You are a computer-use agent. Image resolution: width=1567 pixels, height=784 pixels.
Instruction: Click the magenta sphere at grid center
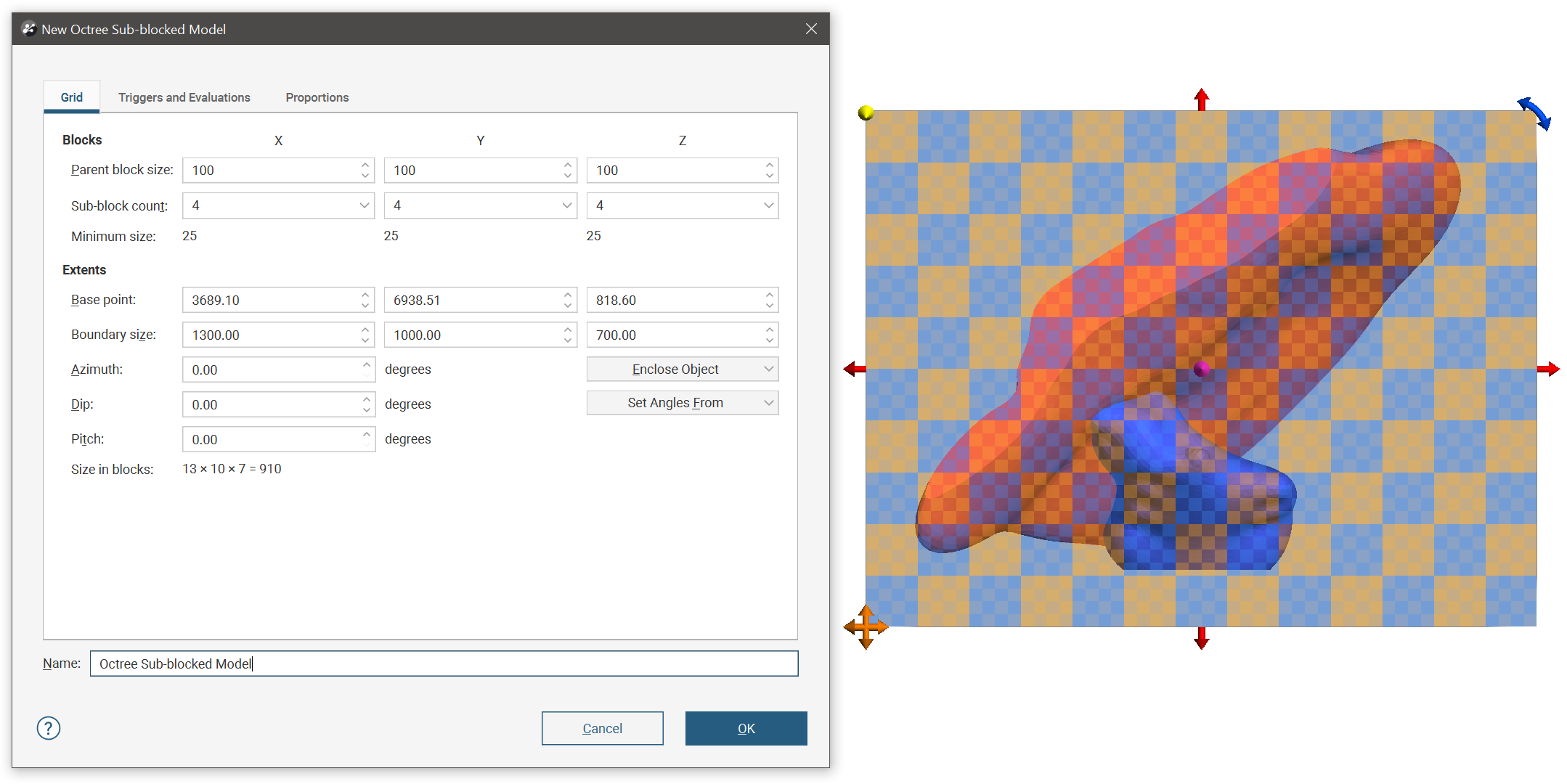click(1202, 369)
